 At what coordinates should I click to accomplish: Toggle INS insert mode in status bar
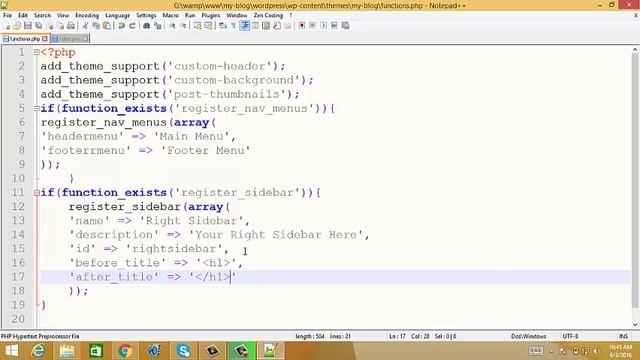623,336
